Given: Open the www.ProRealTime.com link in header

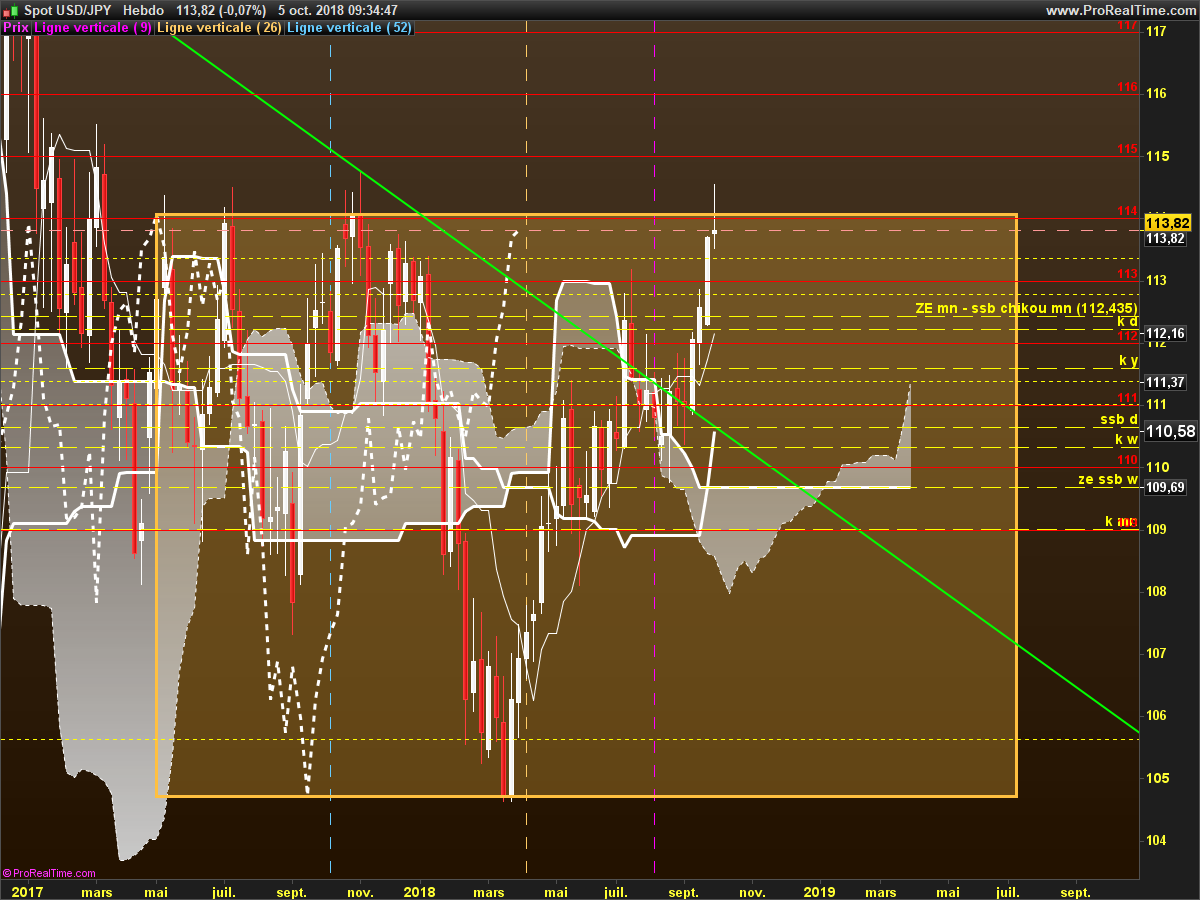Looking at the screenshot, I should click(x=1120, y=10).
